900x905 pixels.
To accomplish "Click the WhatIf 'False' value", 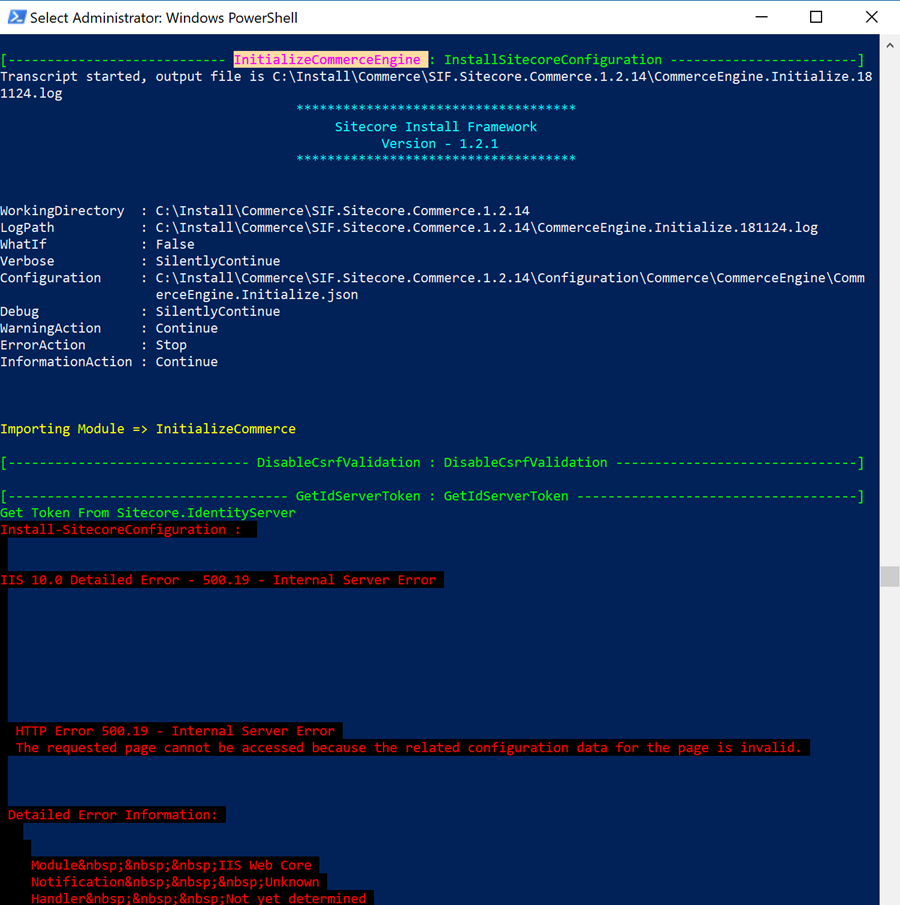I will tap(175, 244).
